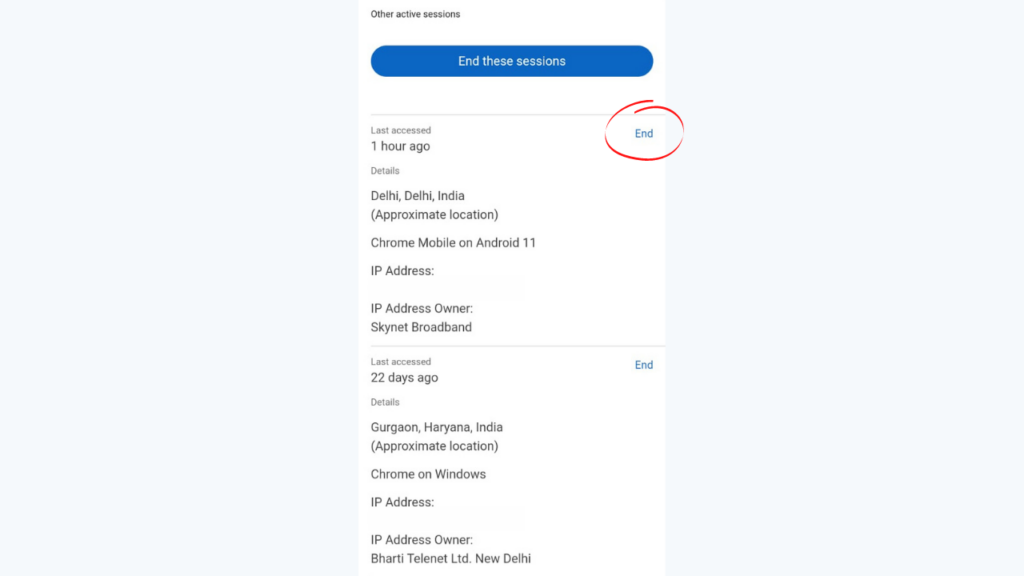Click the Approximate location text under Delhi
Image resolution: width=1024 pixels, height=576 pixels.
[434, 214]
